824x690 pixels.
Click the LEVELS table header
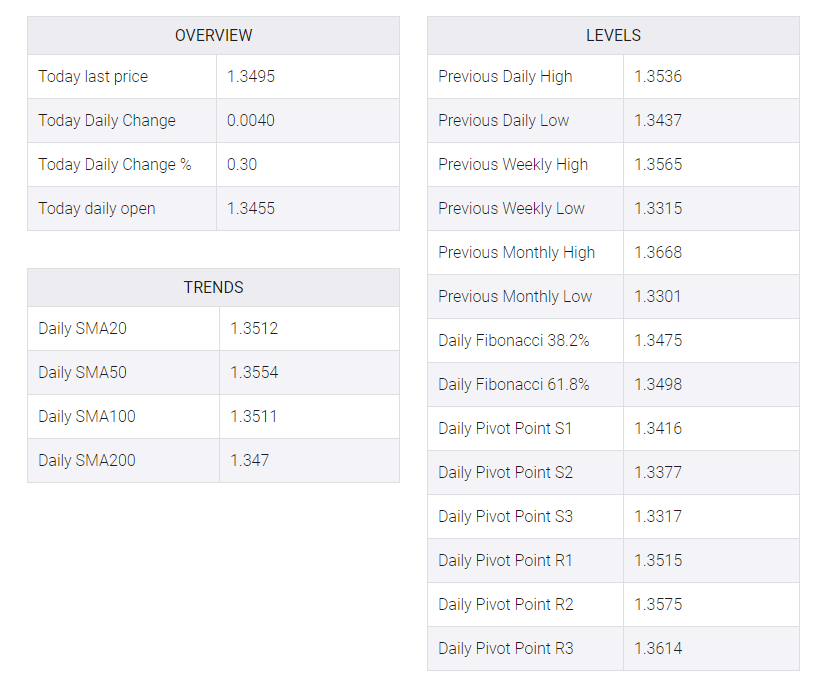tap(613, 35)
